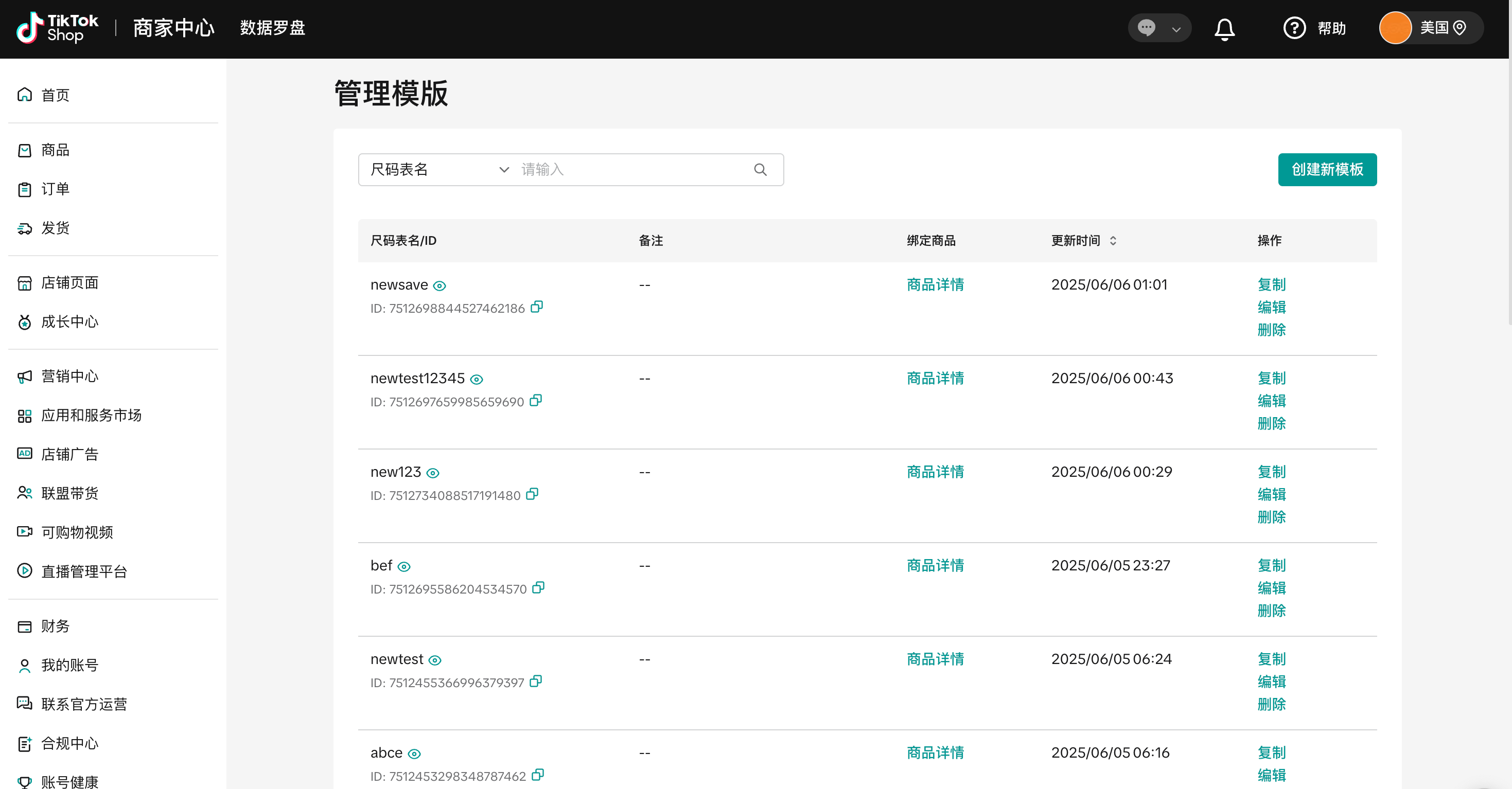The width and height of the screenshot is (1512, 789).
Task: Open the chat bubble dropdown
Action: click(x=1158, y=28)
